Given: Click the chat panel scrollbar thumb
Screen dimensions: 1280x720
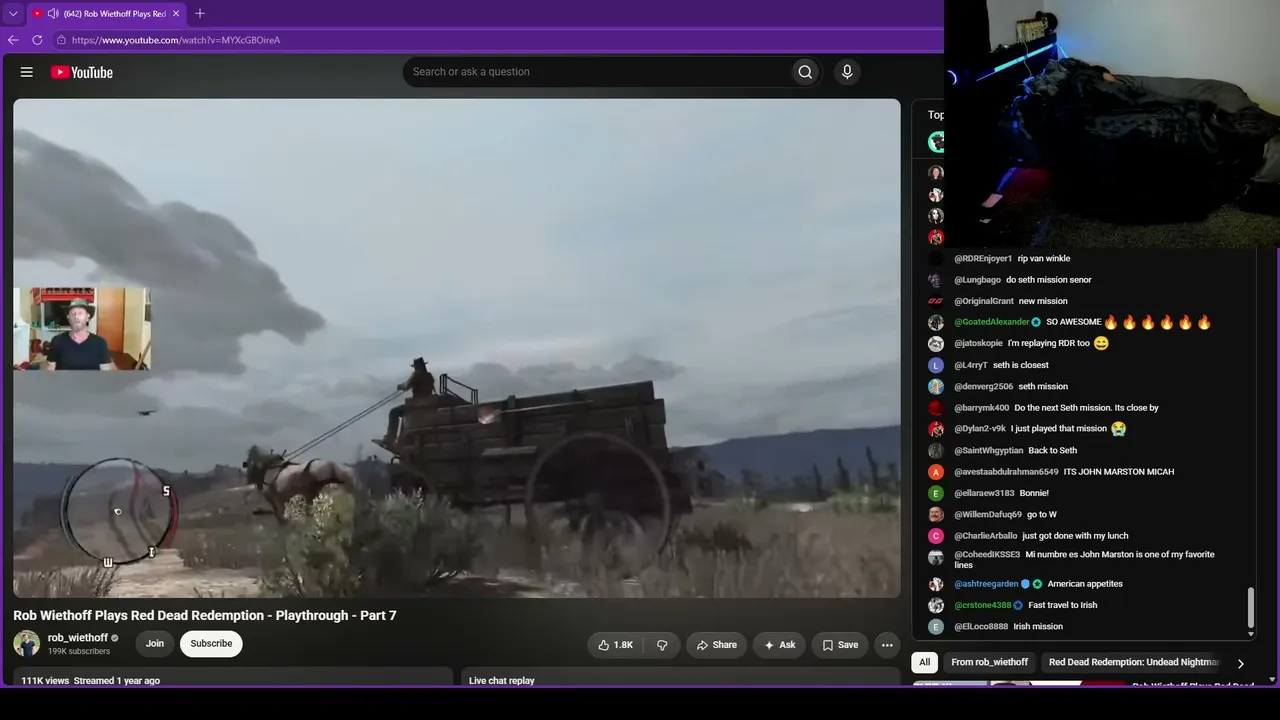Looking at the screenshot, I should point(1250,610).
